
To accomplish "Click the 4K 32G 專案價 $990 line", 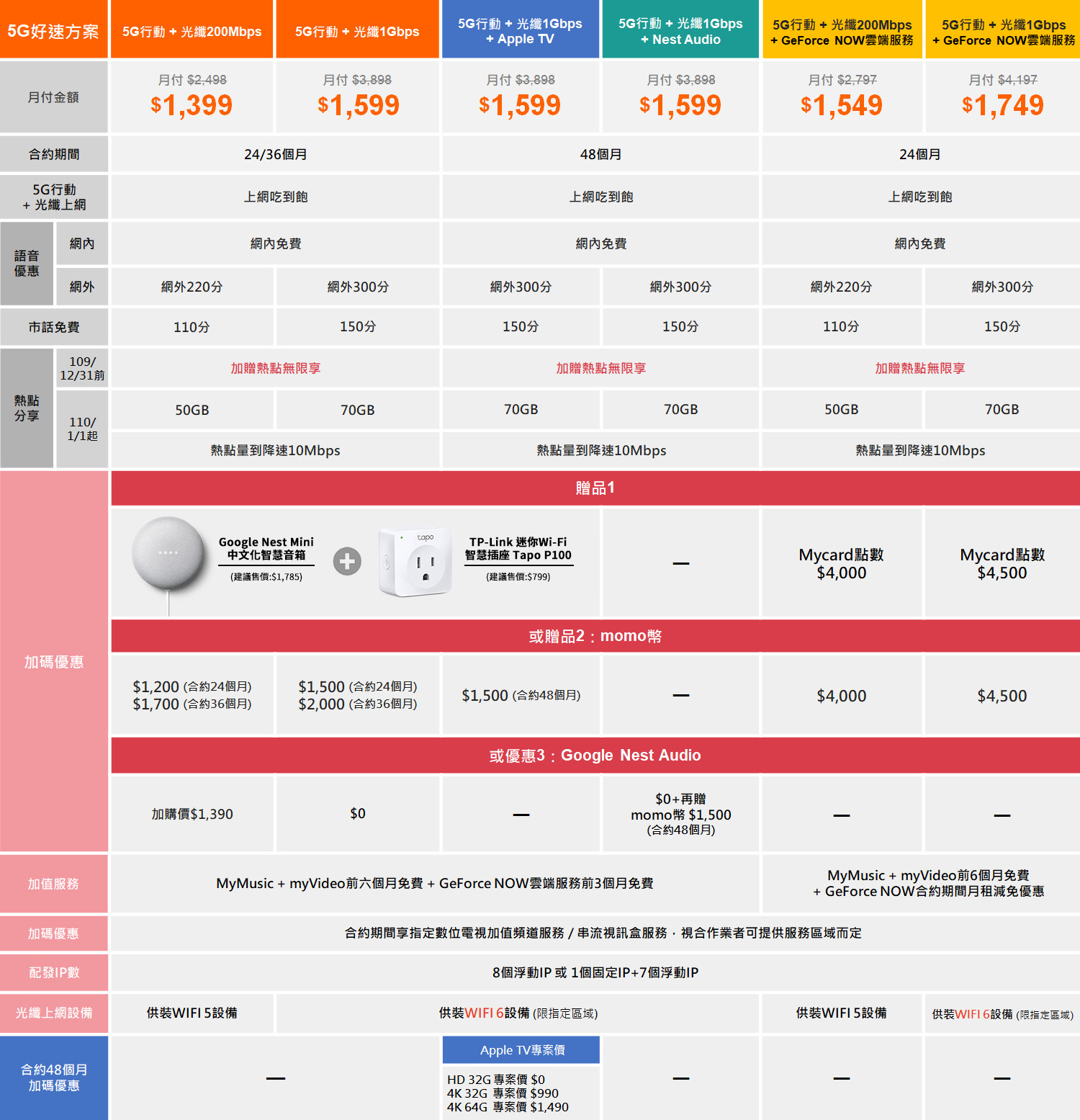I will pyautogui.click(x=503, y=1093).
